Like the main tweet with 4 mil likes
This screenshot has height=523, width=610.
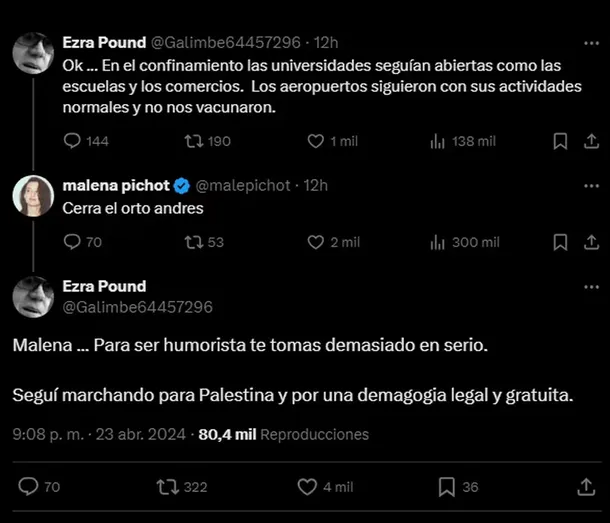[x=308, y=487]
